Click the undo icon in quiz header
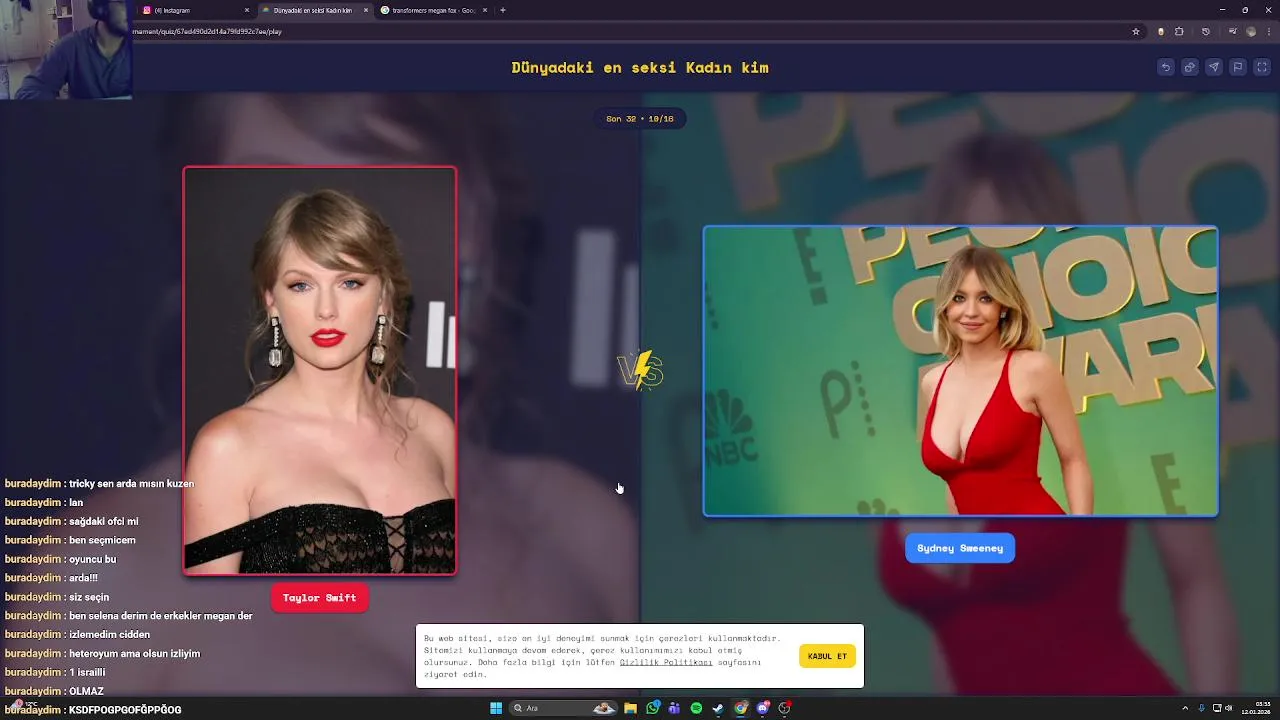1280x720 pixels. [x=1165, y=67]
